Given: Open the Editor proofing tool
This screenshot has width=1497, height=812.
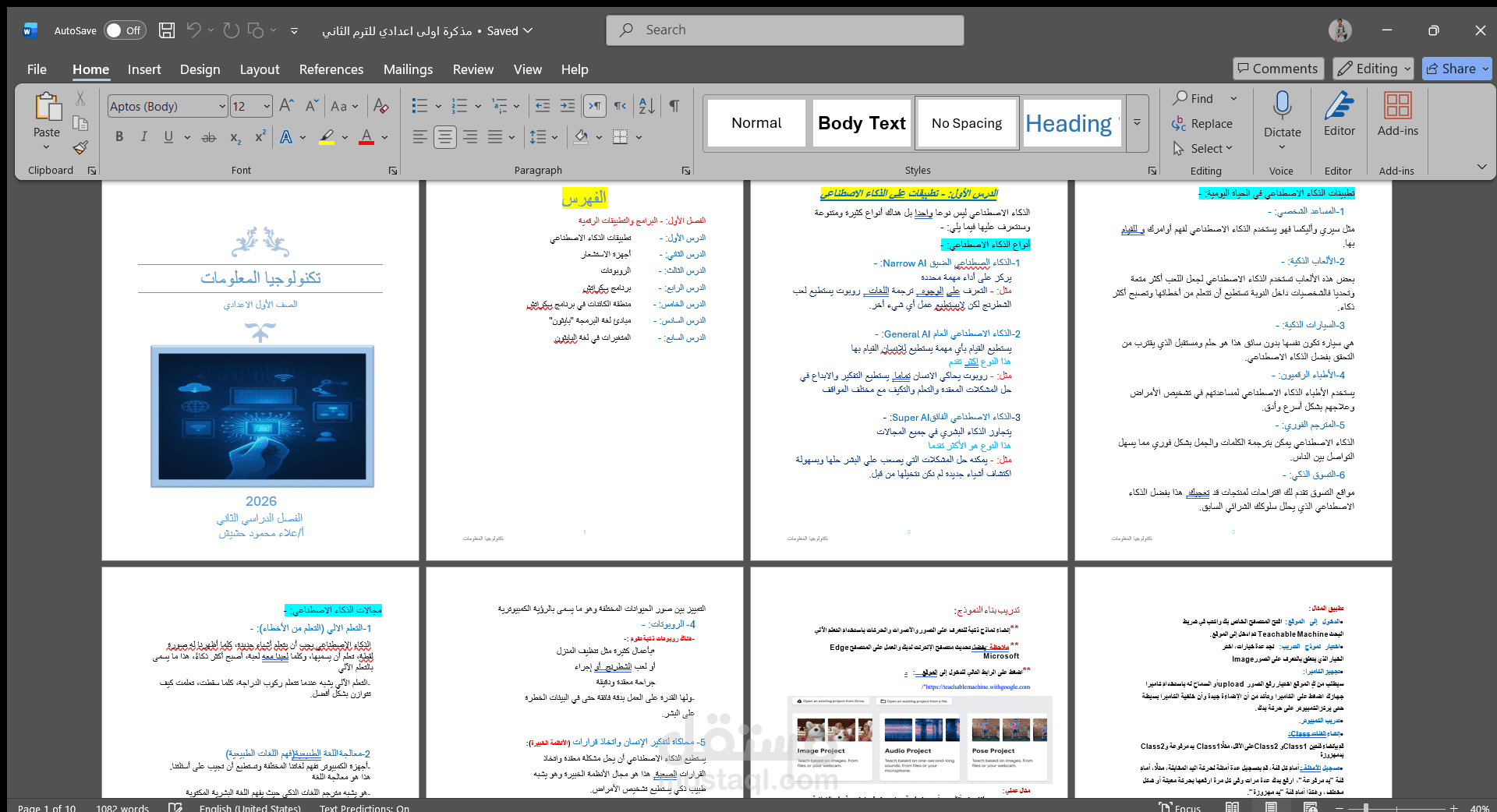Looking at the screenshot, I should point(1340,115).
